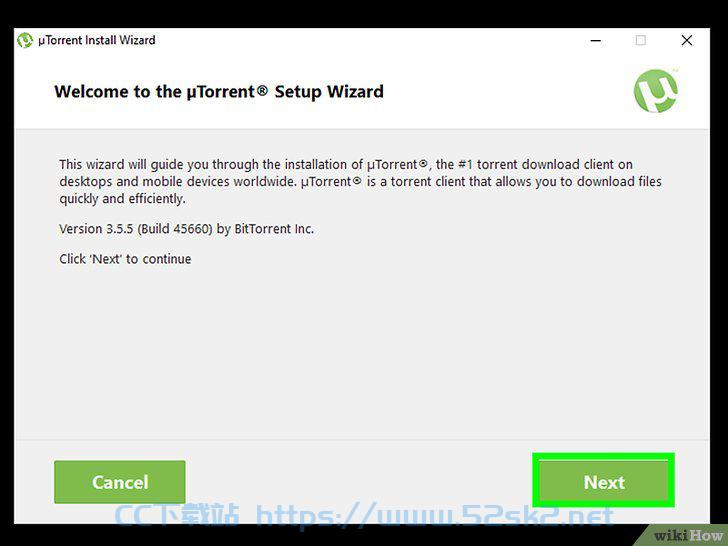The width and height of the screenshot is (728, 546).
Task: Click the 'desktops and mobile devices worldwide' phrase
Action: (178, 182)
